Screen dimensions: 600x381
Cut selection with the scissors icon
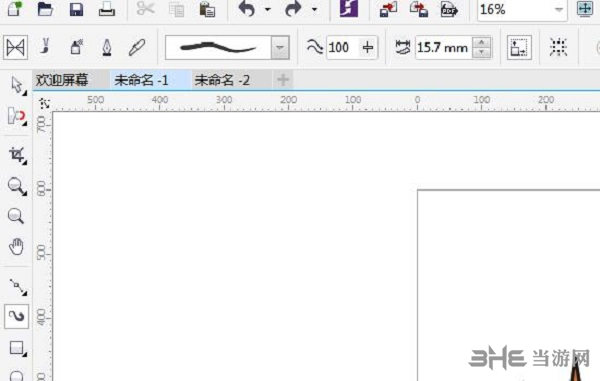tap(145, 8)
